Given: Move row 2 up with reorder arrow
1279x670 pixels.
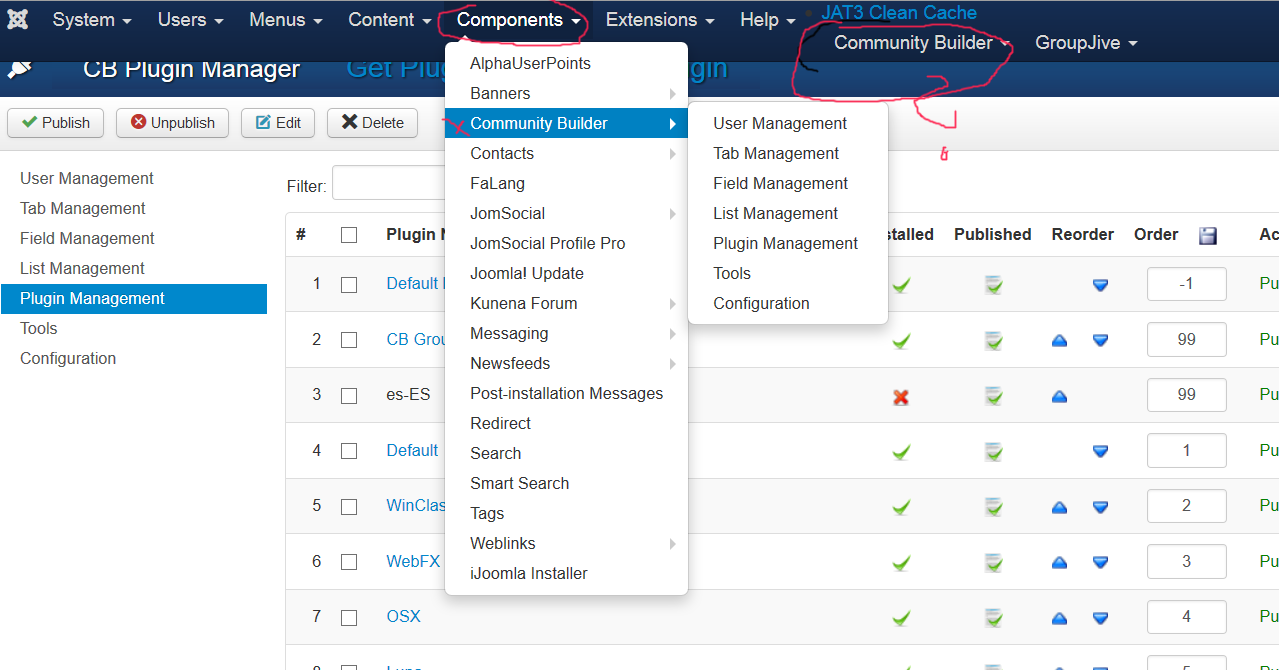Looking at the screenshot, I should pyautogui.click(x=1059, y=340).
